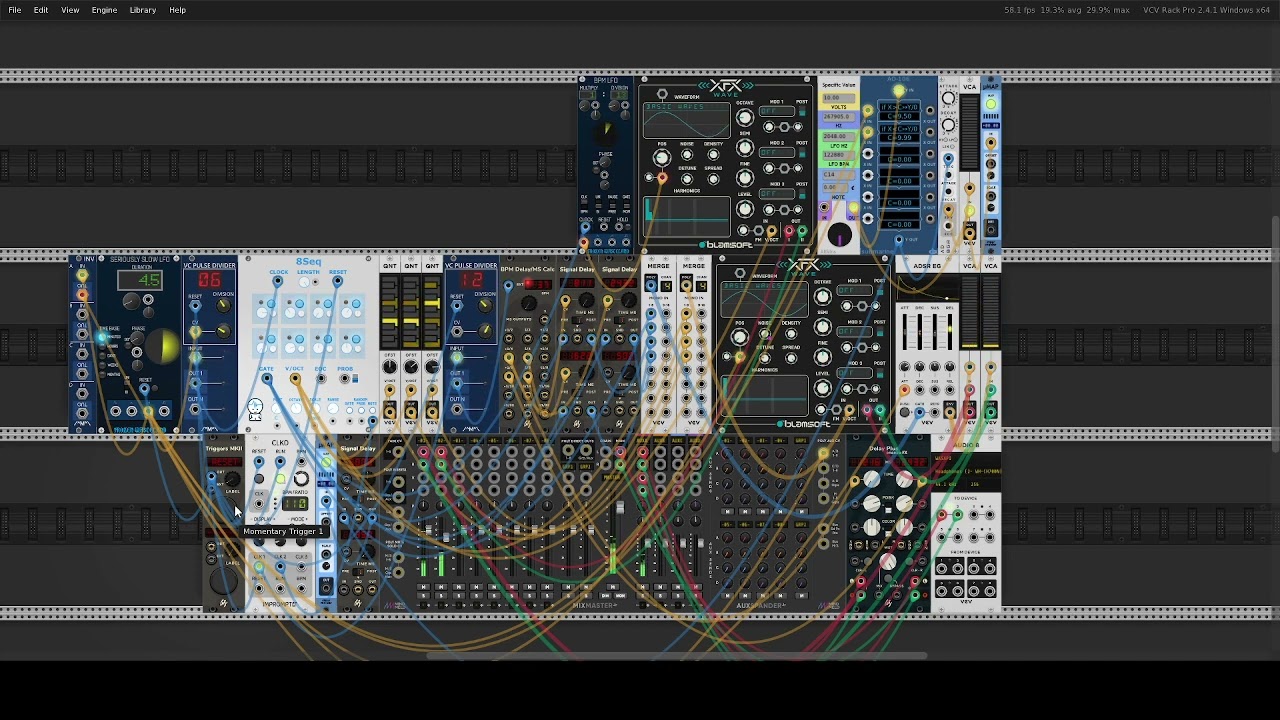Click the master fader on MixMaster
This screenshot has height=720, width=1280.
[620, 507]
